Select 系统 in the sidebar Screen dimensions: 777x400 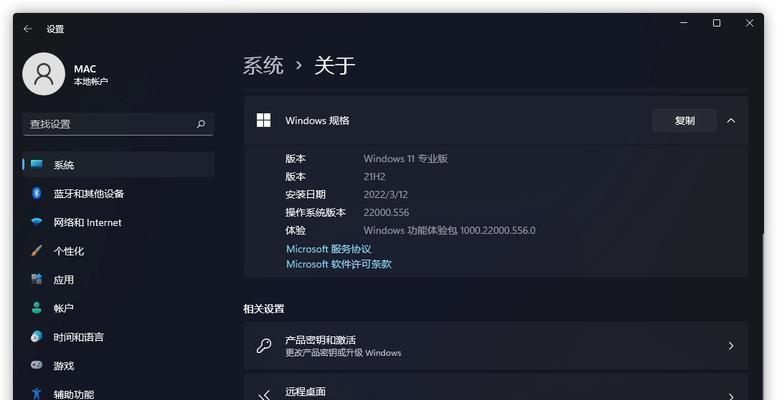tap(118, 165)
